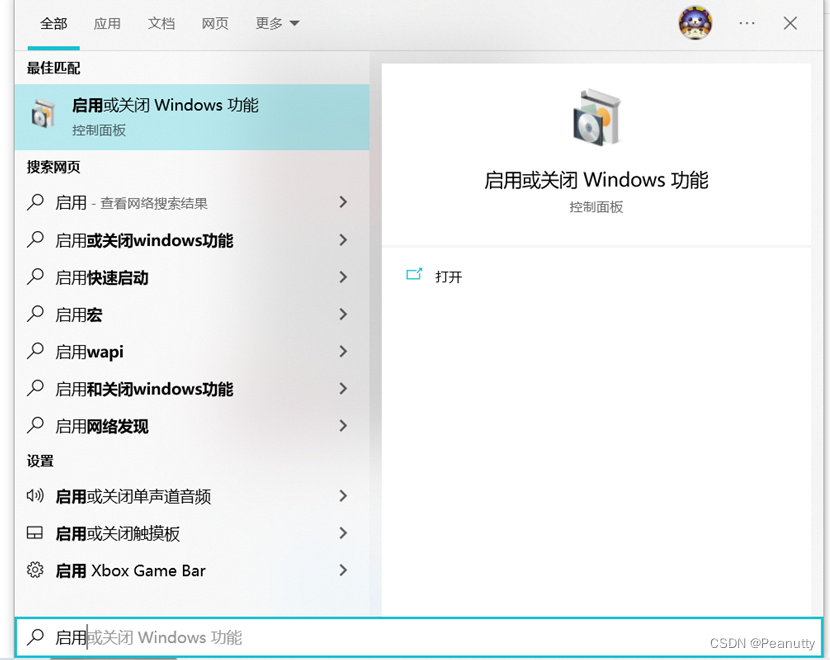
Task: Click the large Windows Features icon in preview pane
Action: click(x=597, y=117)
